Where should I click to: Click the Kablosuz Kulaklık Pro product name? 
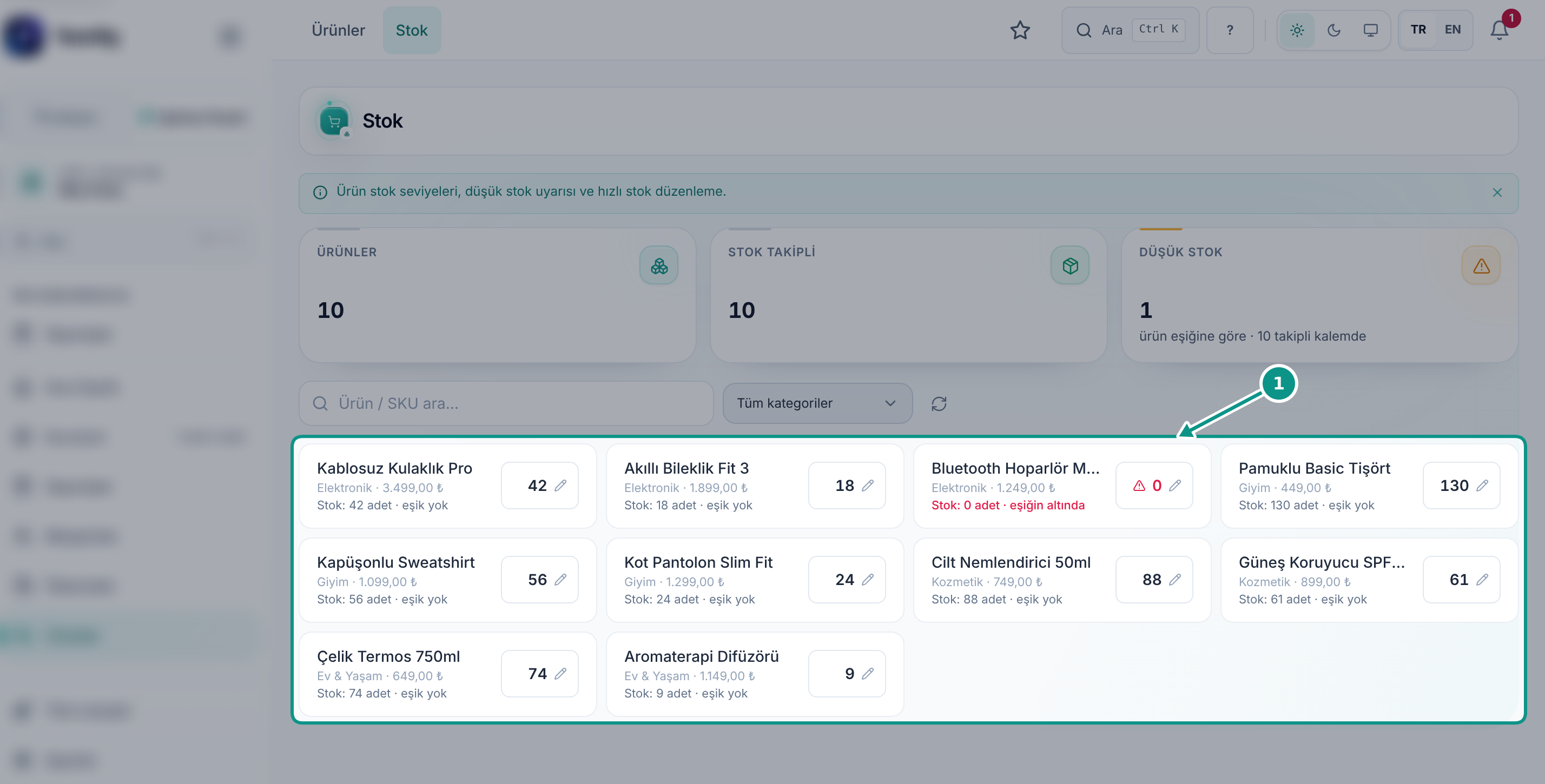[x=394, y=468]
